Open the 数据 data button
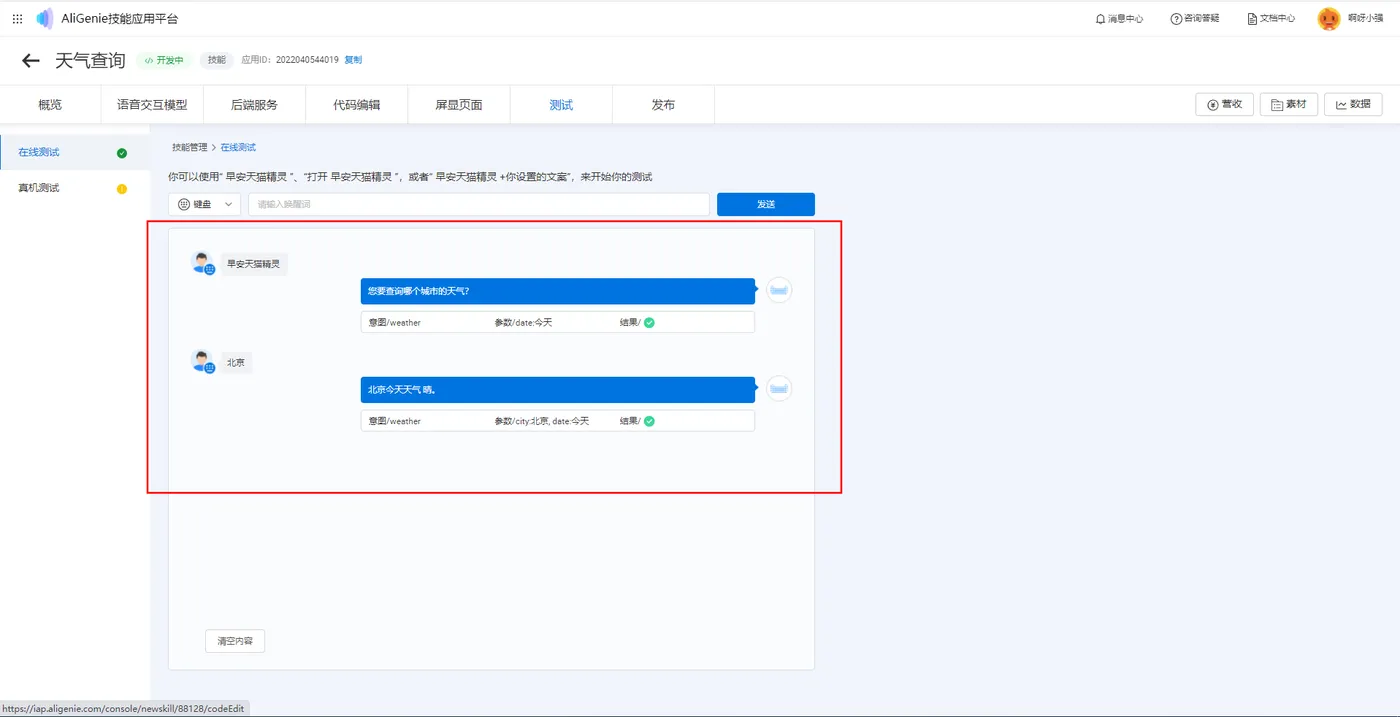Screen dimensions: 1400x717 tap(1353, 104)
